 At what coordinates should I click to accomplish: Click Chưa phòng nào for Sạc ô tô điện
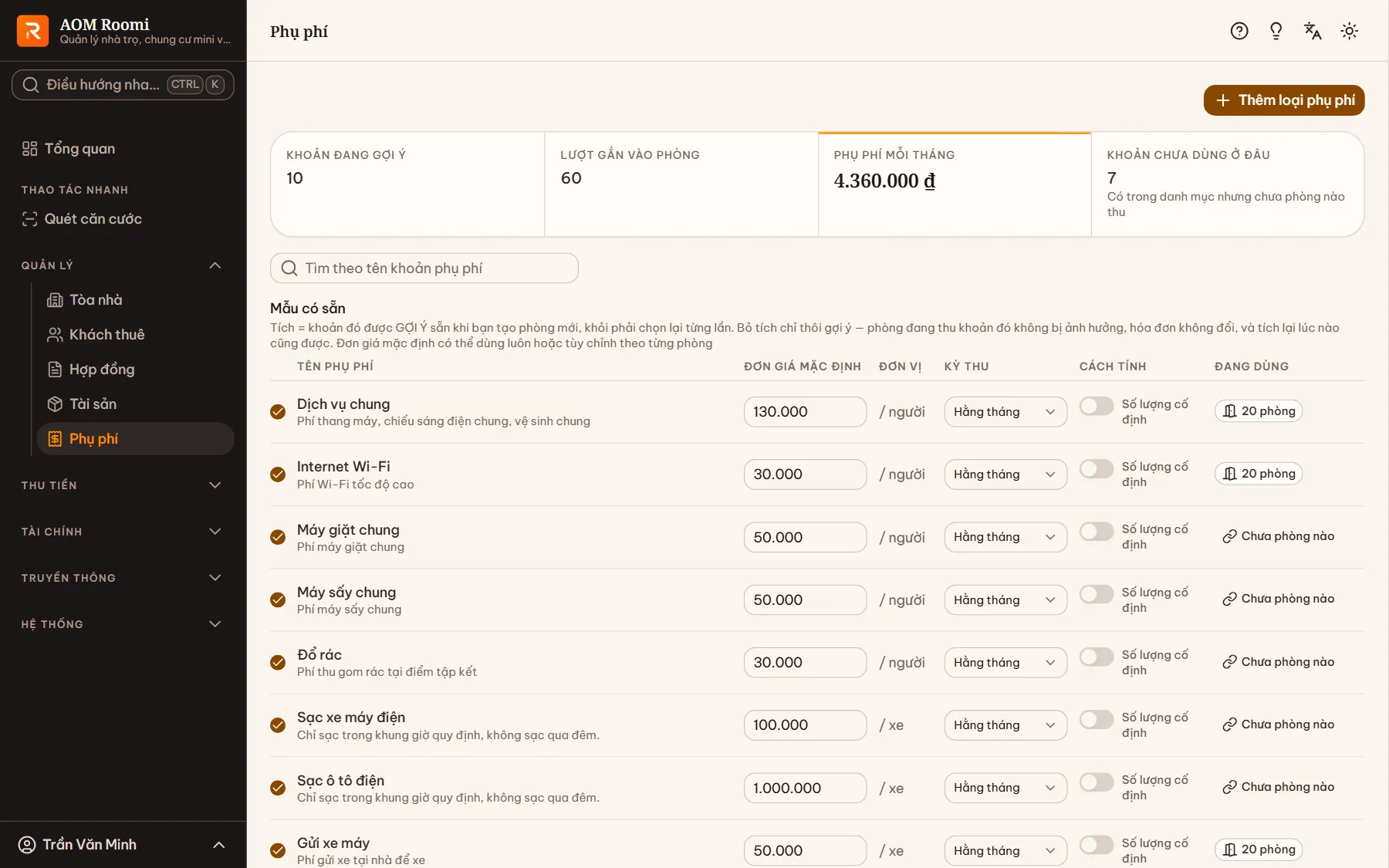click(1279, 787)
